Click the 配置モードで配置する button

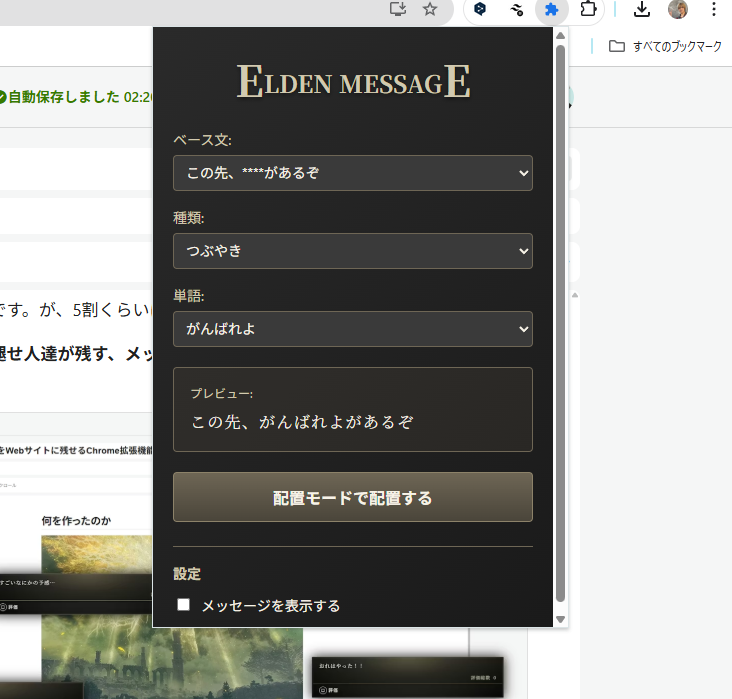tap(352, 497)
